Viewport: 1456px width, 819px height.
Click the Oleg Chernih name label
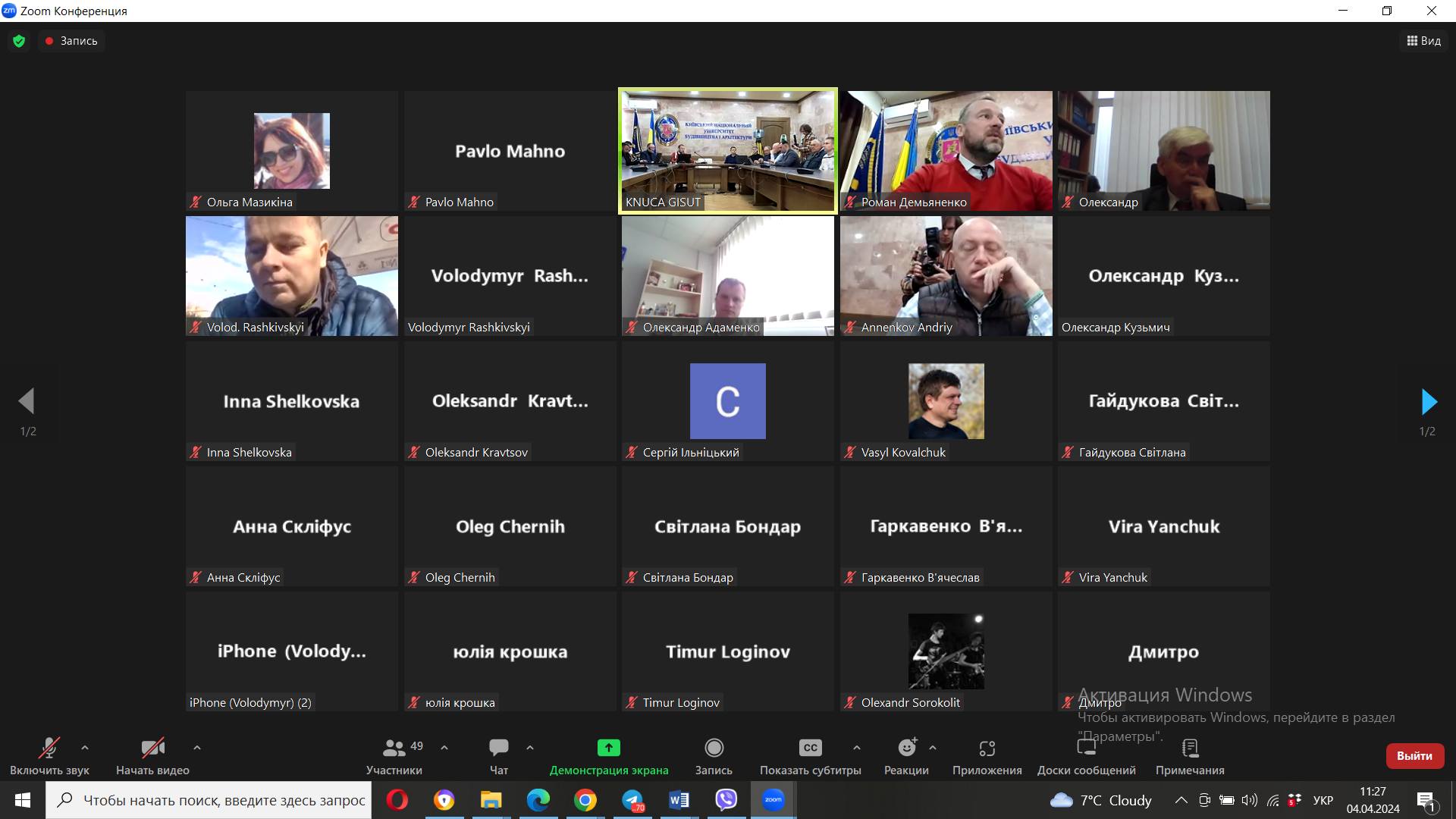[460, 578]
